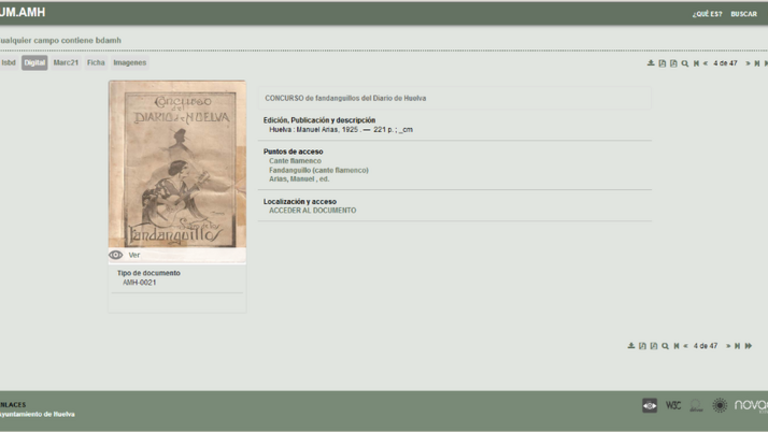
Task: Select the Digital view tab
Action: pos(35,63)
